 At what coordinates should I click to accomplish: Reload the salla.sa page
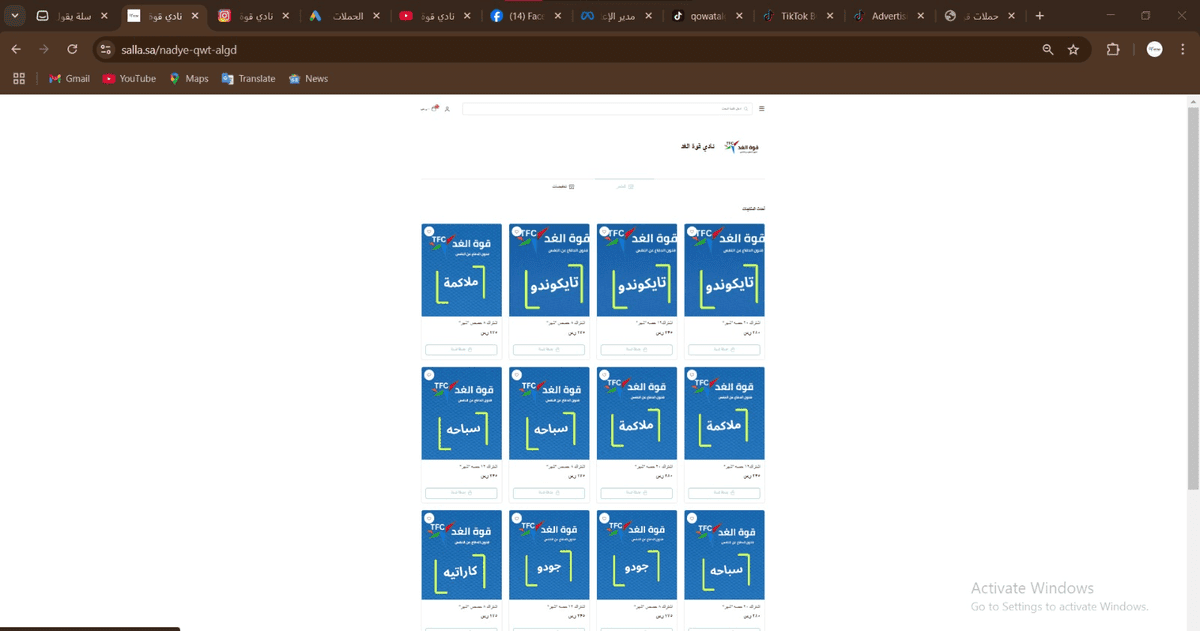pyautogui.click(x=72, y=49)
